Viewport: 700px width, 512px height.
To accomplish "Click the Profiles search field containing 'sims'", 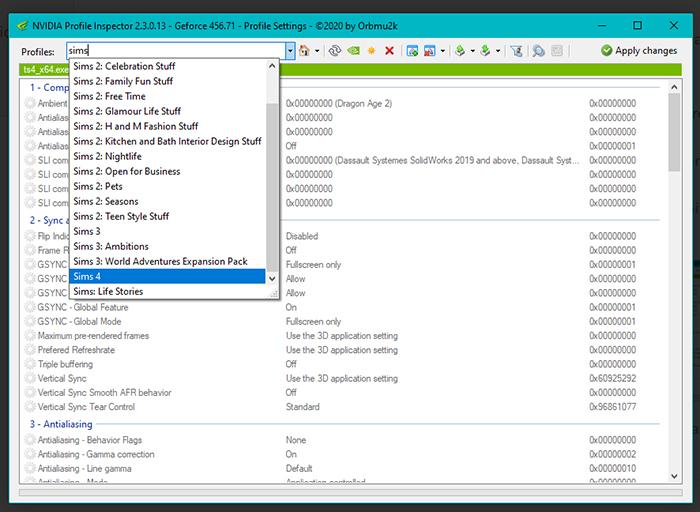I will [x=176, y=51].
